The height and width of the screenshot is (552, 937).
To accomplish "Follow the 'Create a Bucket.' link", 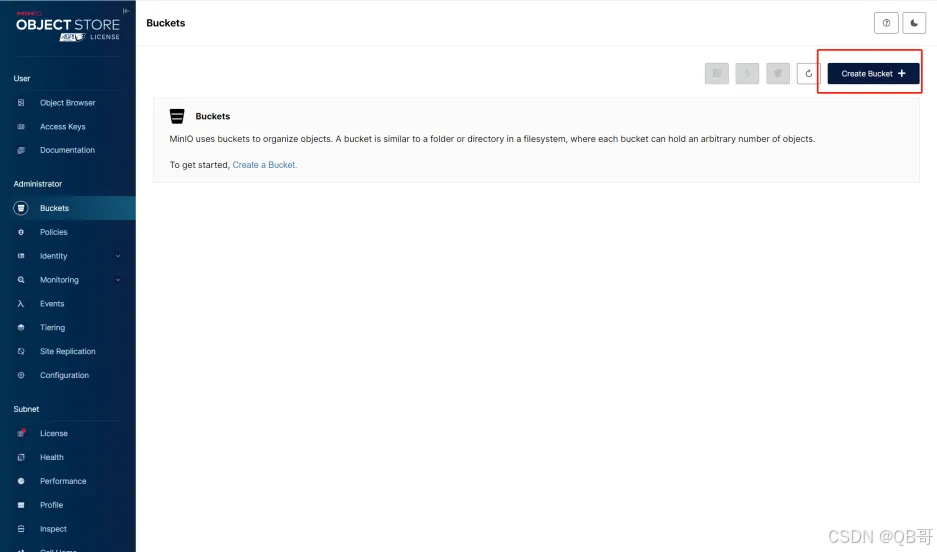I will [x=264, y=165].
